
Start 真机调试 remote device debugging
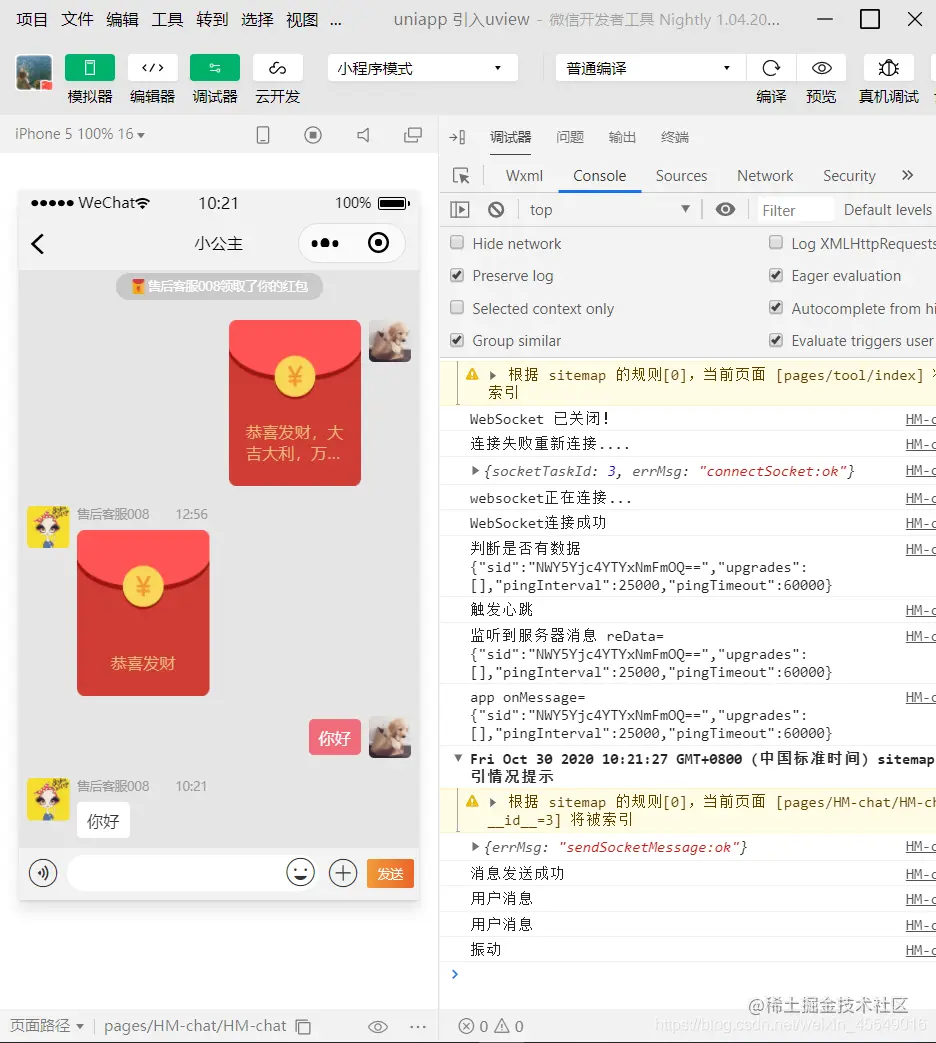888,68
